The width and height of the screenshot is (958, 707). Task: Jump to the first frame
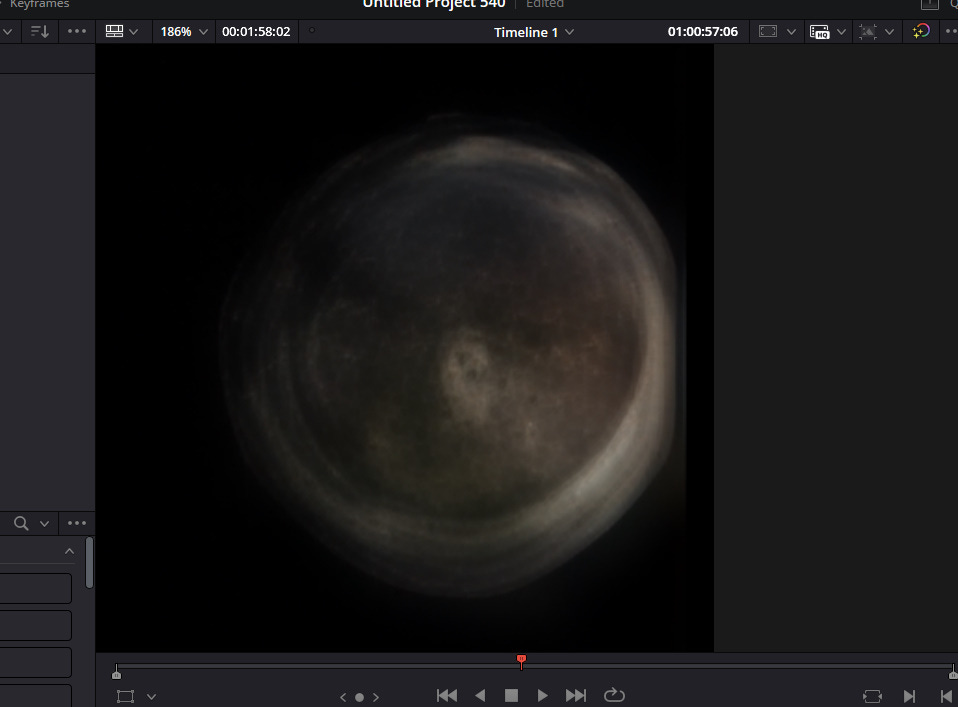click(x=447, y=695)
